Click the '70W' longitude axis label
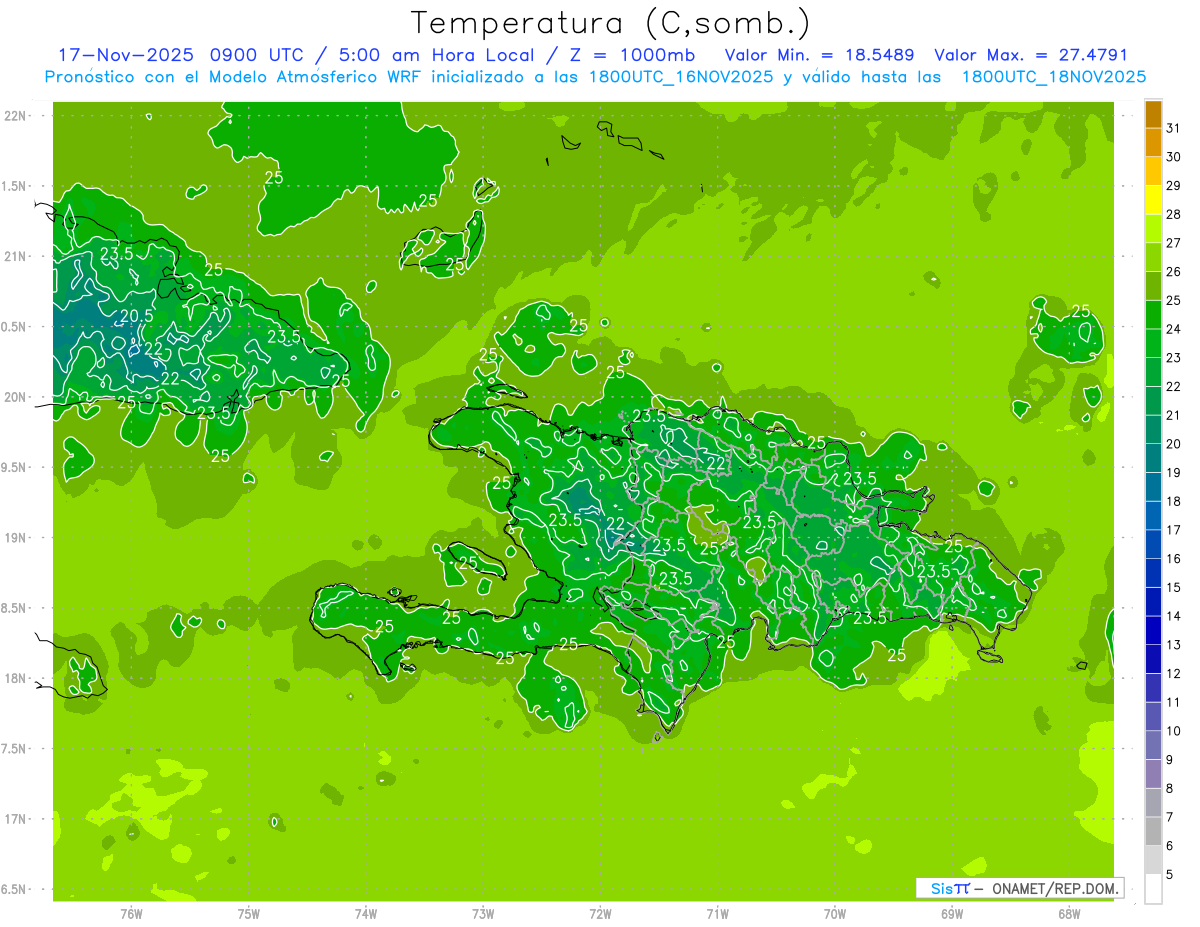1200x927 pixels. click(x=835, y=912)
